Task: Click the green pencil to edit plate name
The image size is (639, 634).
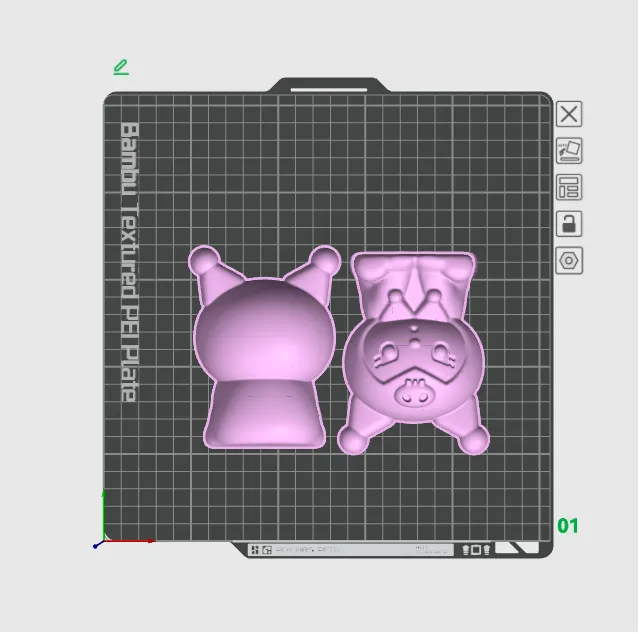Action: [121, 67]
